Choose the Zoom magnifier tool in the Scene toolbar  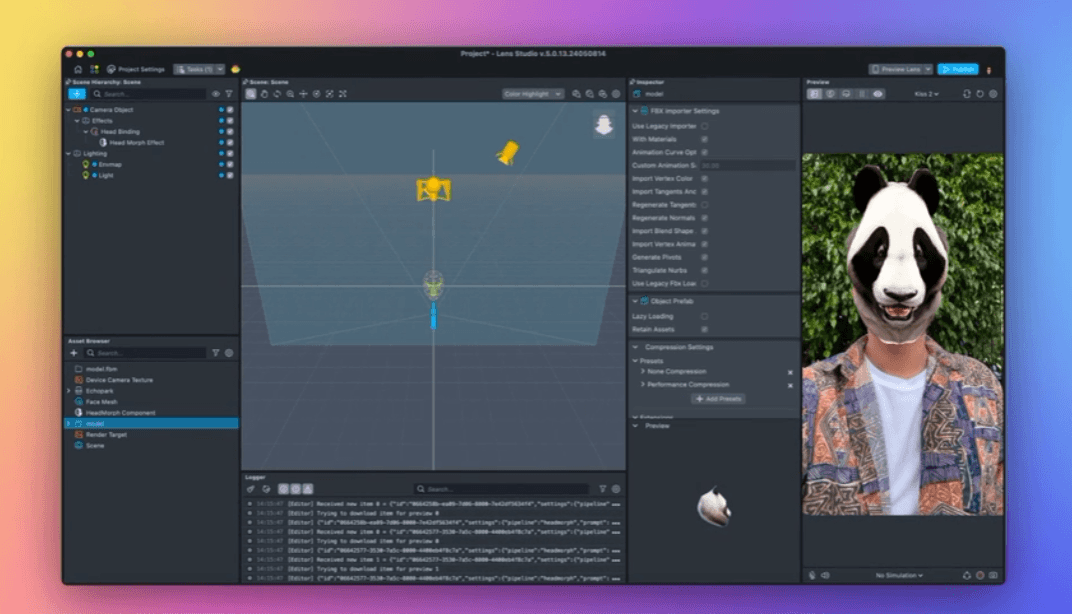290,94
